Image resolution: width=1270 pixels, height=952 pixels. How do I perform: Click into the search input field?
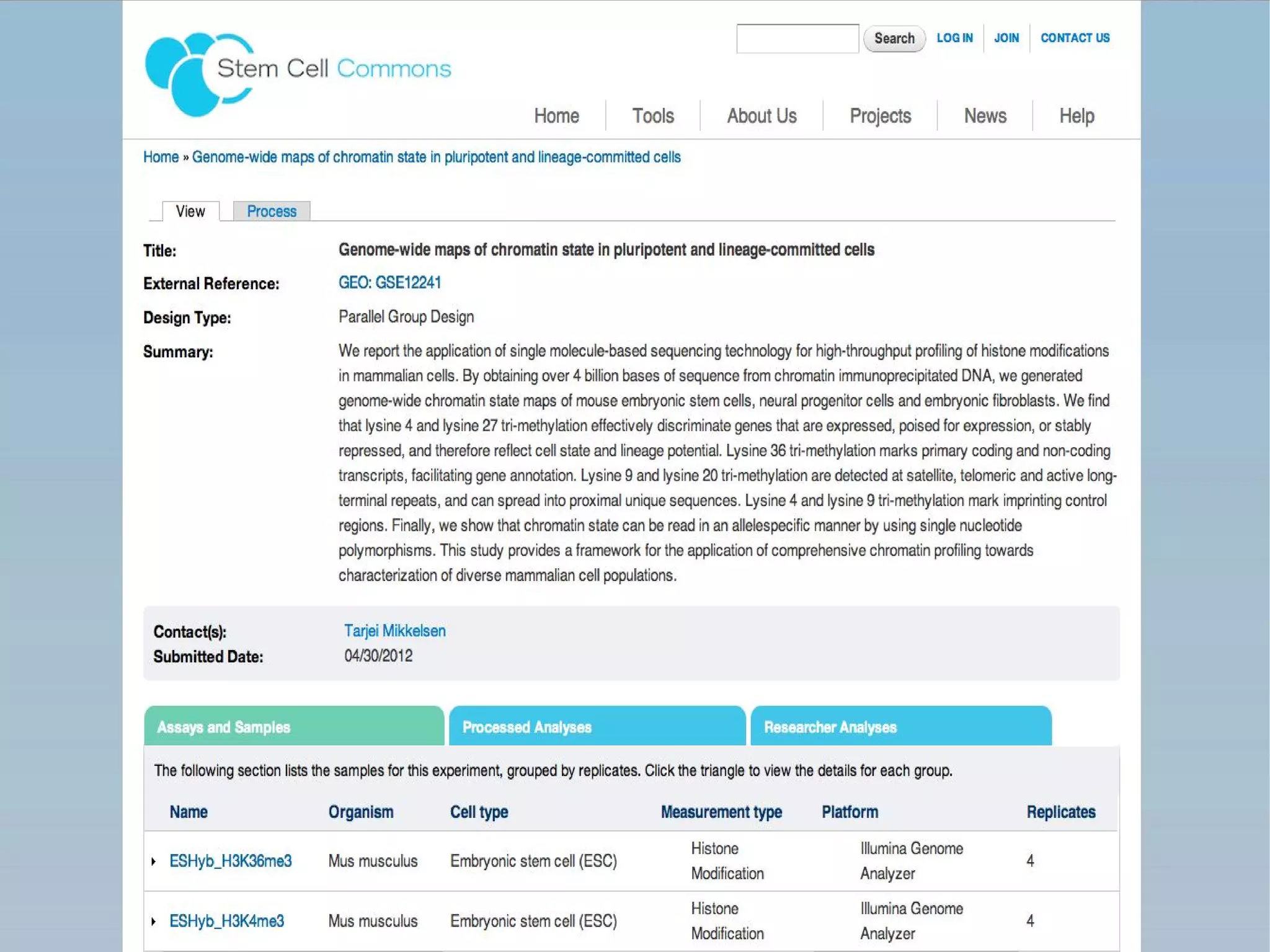pyautogui.click(x=797, y=38)
